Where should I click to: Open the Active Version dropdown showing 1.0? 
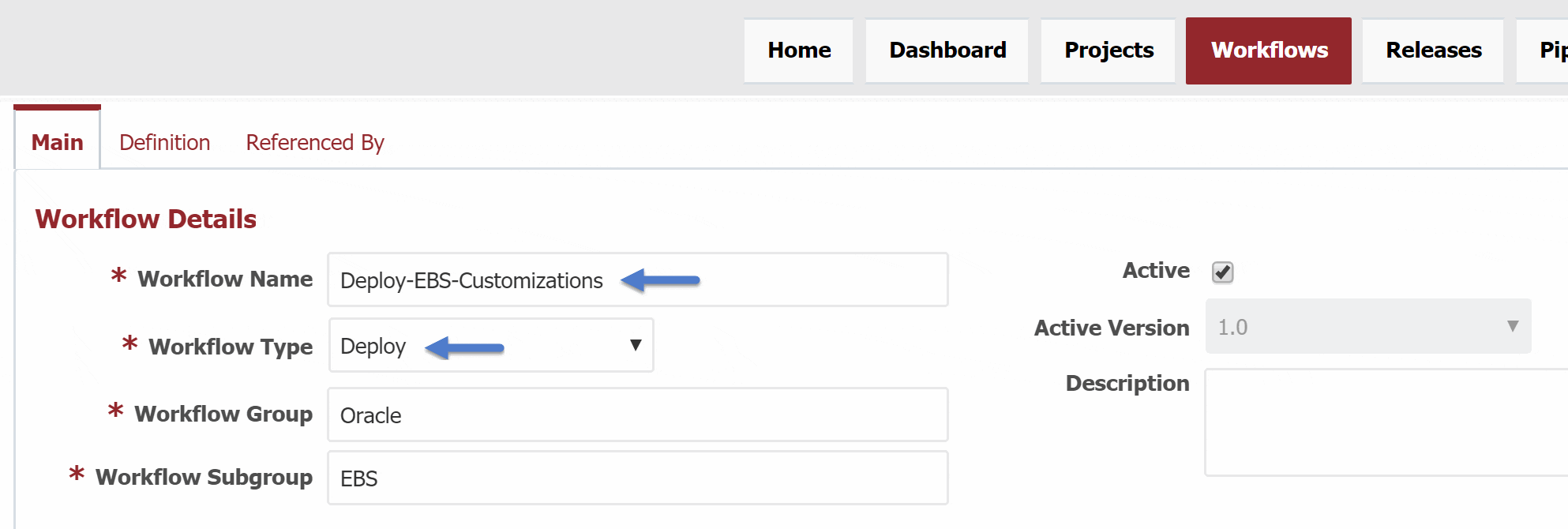1368,326
